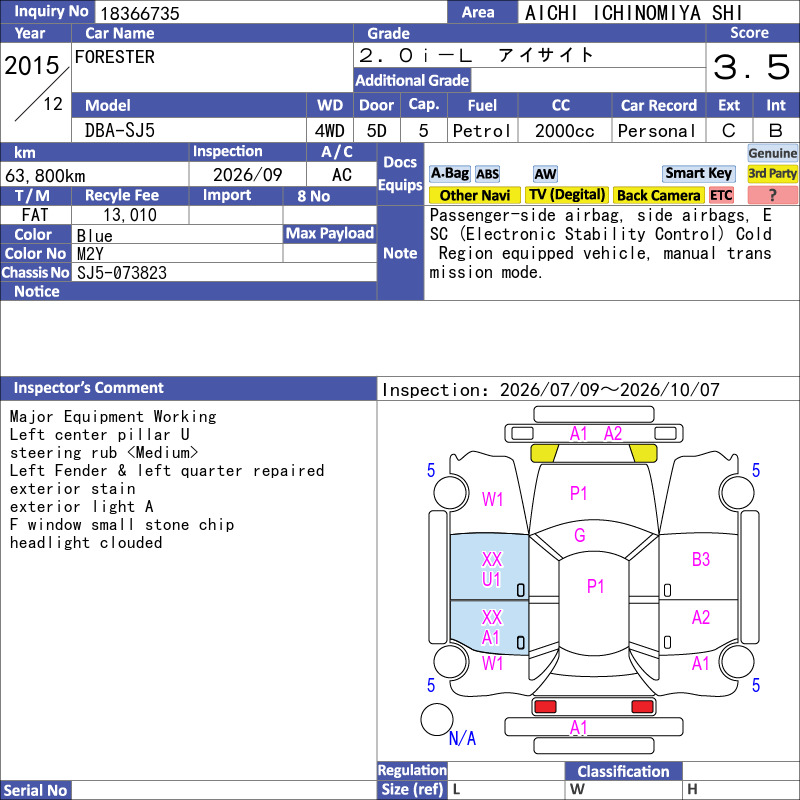Image resolution: width=800 pixels, height=800 pixels.
Task: Click the A1 mark on rear bumper
Action: click(x=579, y=728)
